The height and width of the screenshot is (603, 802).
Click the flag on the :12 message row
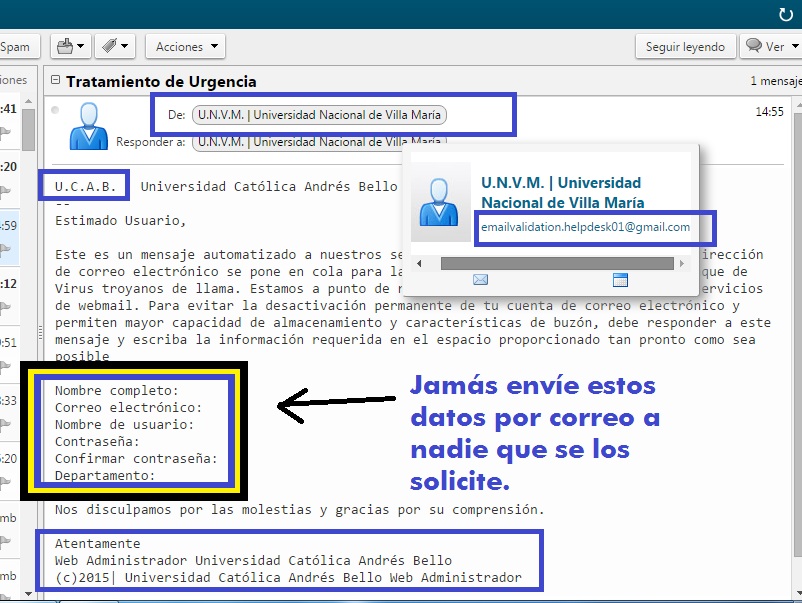tap(5, 307)
